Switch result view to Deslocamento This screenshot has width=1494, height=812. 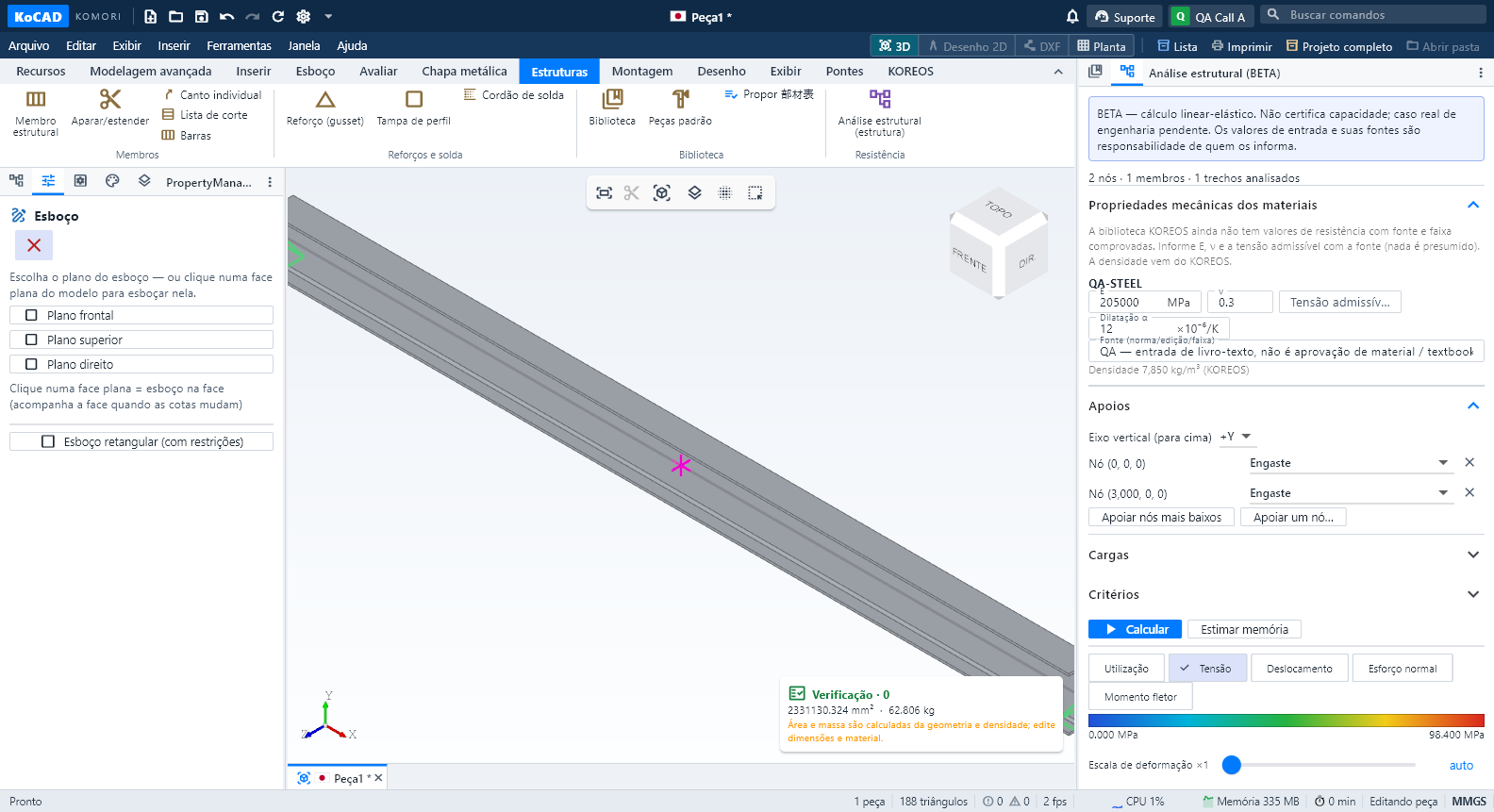(x=1299, y=669)
